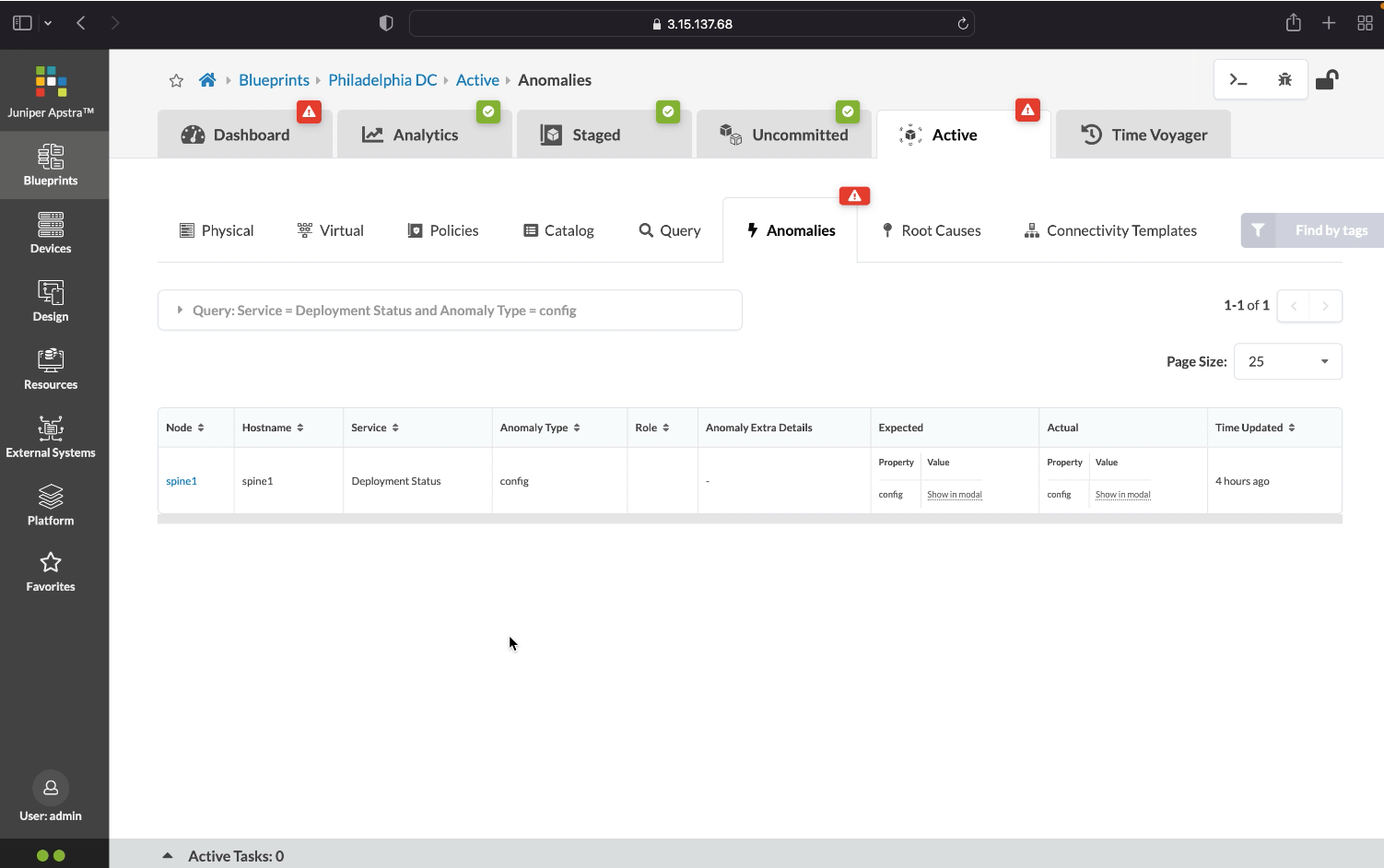Image resolution: width=1384 pixels, height=868 pixels.
Task: Open the Query sub-tab
Action: (x=670, y=230)
